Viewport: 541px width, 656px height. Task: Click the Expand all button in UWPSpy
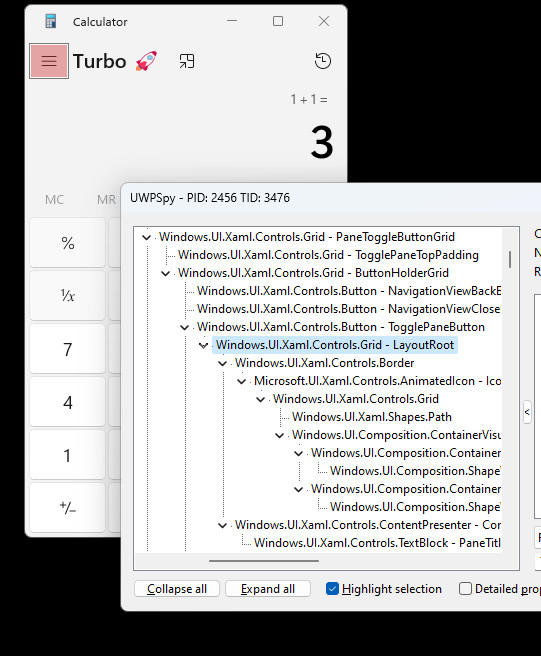coord(268,589)
